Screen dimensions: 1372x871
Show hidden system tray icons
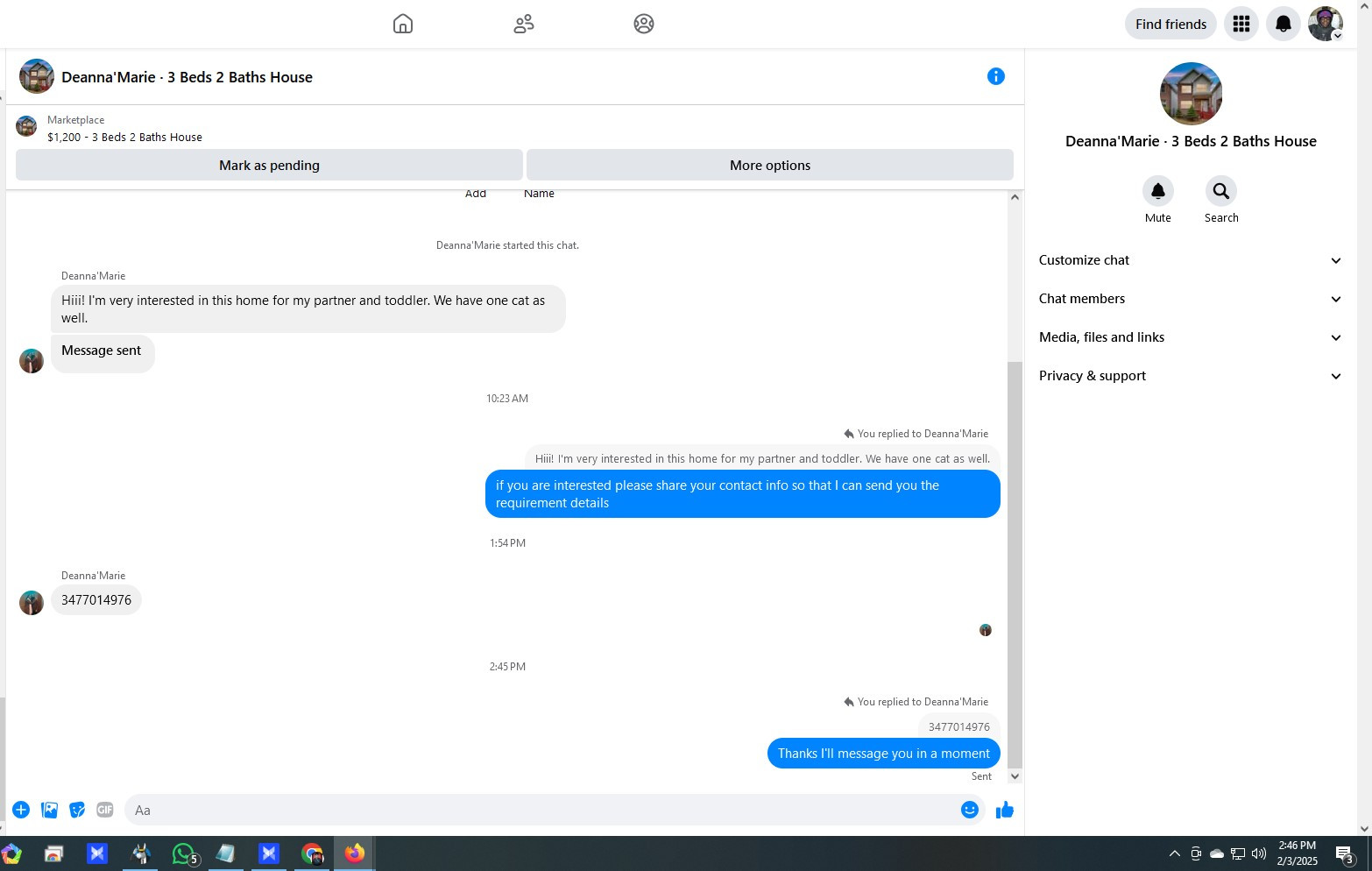(x=1174, y=853)
